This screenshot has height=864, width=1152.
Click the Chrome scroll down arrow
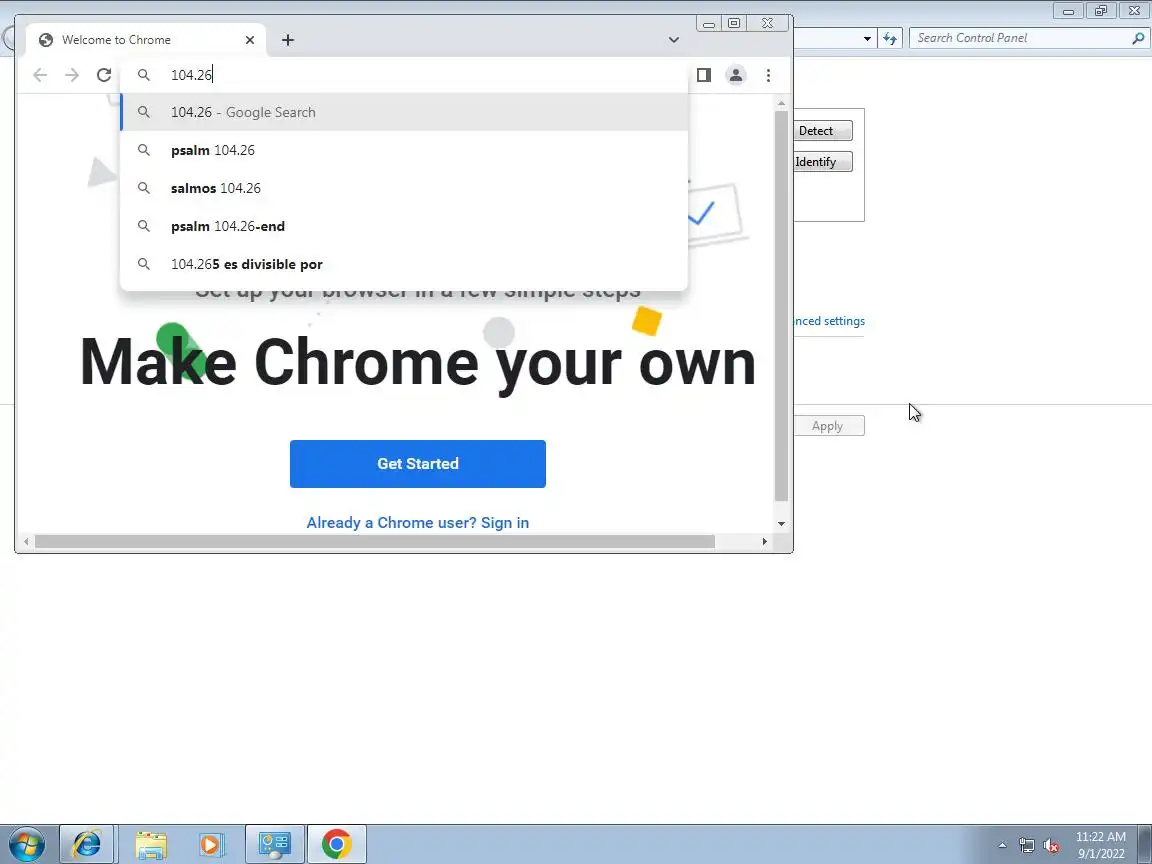coord(781,524)
